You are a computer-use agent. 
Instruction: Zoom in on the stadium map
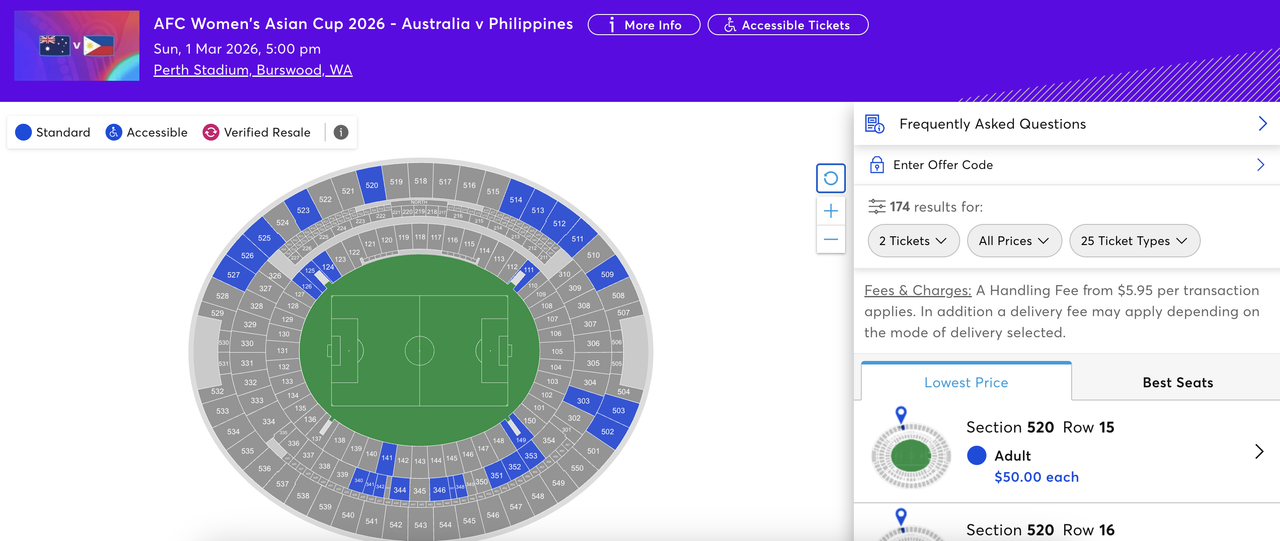[x=831, y=211]
